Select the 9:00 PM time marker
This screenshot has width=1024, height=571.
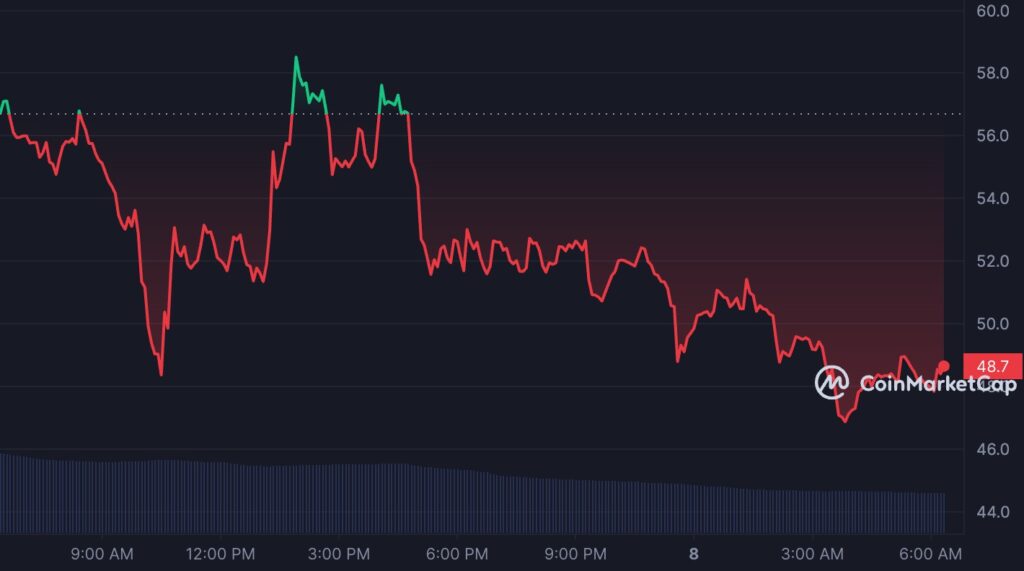[576, 553]
